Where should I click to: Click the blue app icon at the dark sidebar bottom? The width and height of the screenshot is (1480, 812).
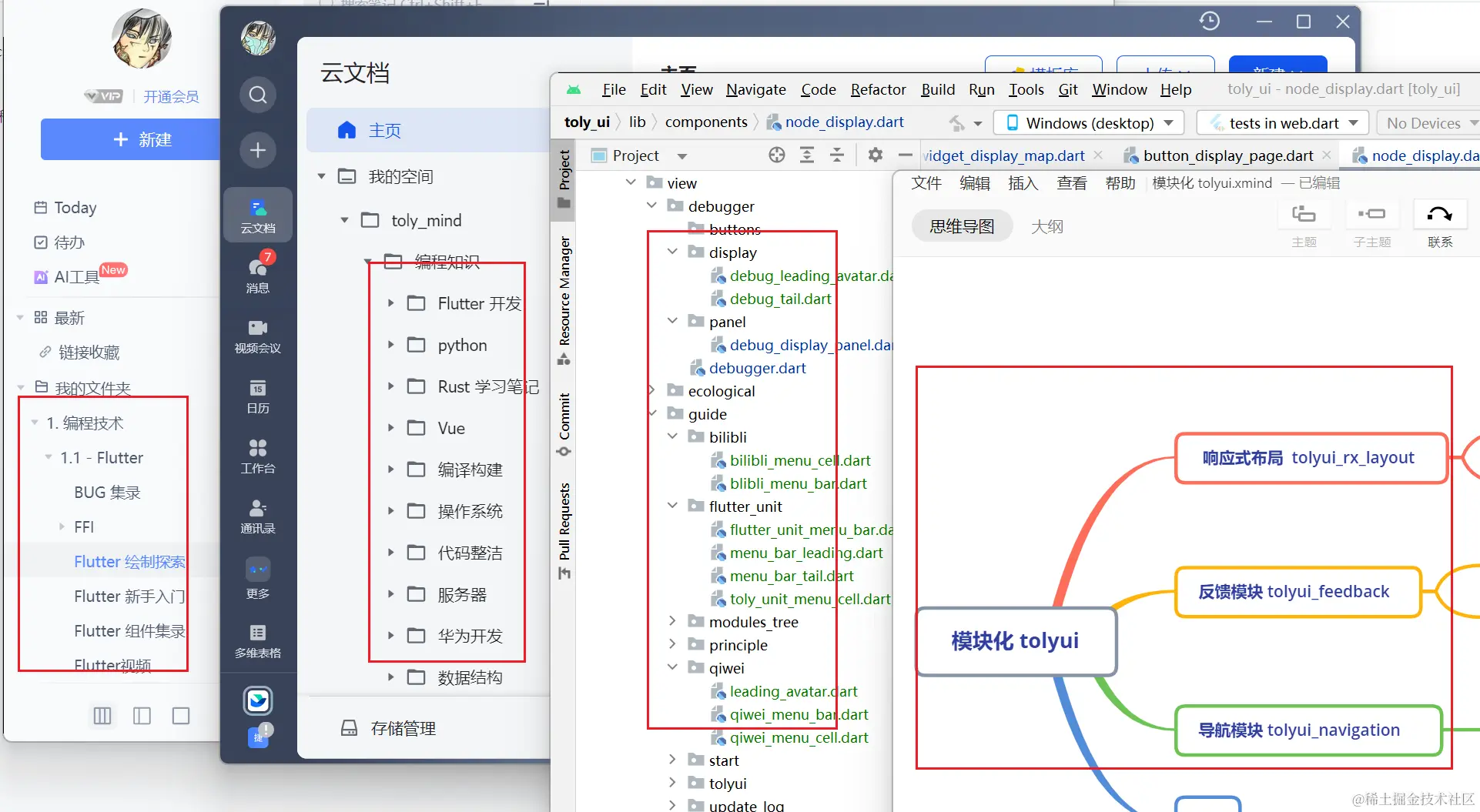tap(258, 701)
